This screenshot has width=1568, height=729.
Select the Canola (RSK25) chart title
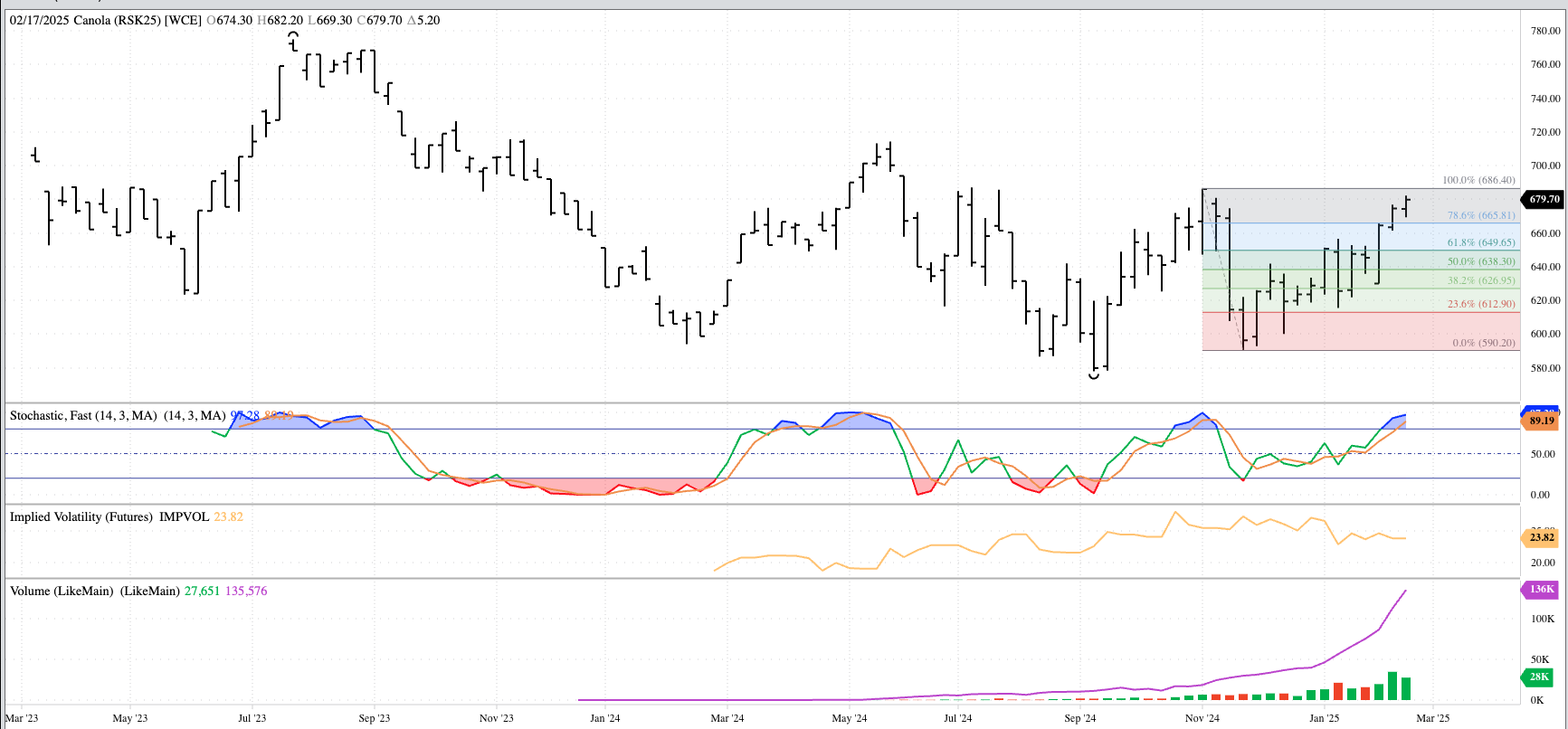click(x=105, y=20)
